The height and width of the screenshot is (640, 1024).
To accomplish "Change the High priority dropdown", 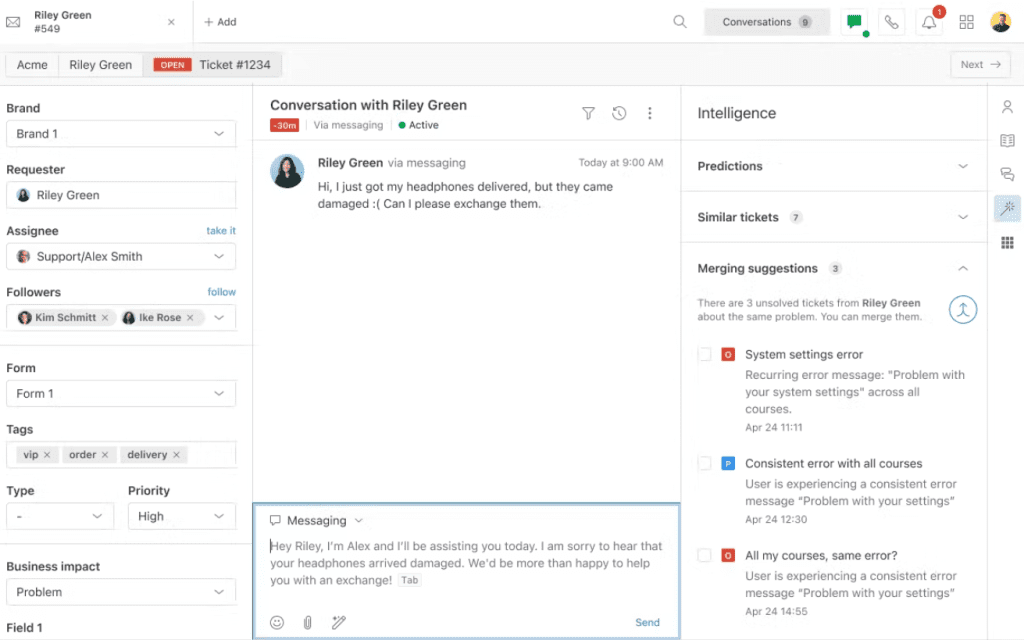I will [181, 516].
